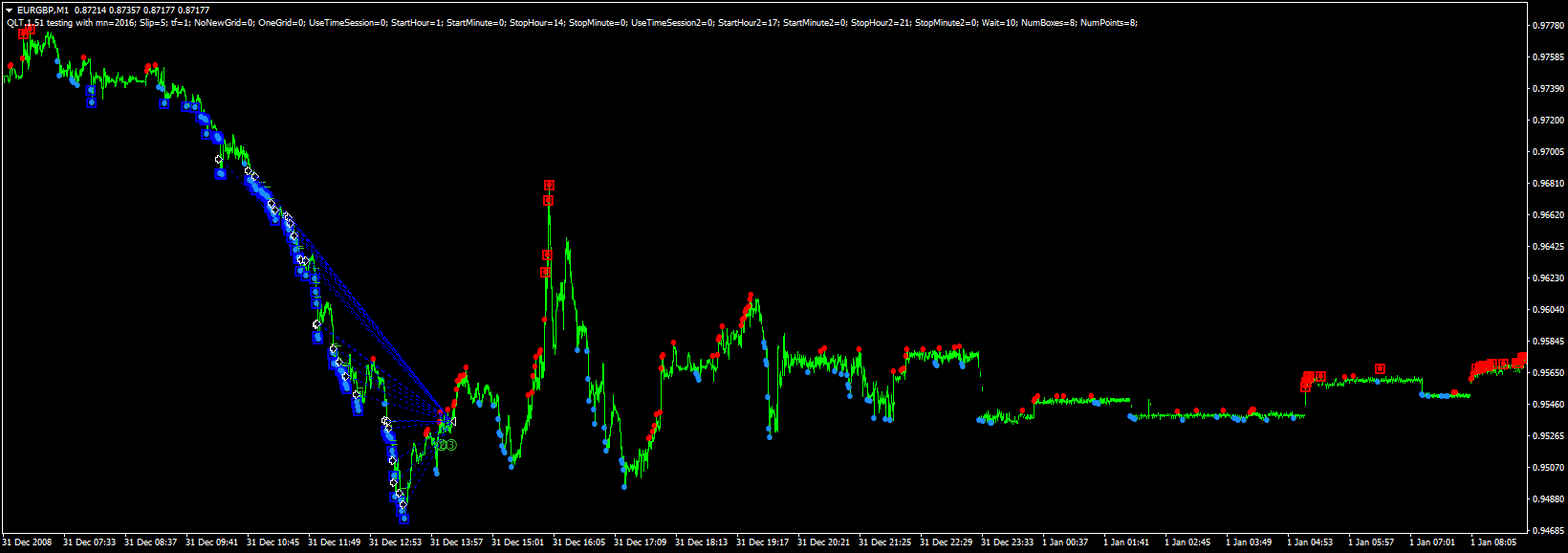The image size is (1568, 553).
Task: Click the QLT 1.51 testing parameters comment line
Action: pos(572,22)
